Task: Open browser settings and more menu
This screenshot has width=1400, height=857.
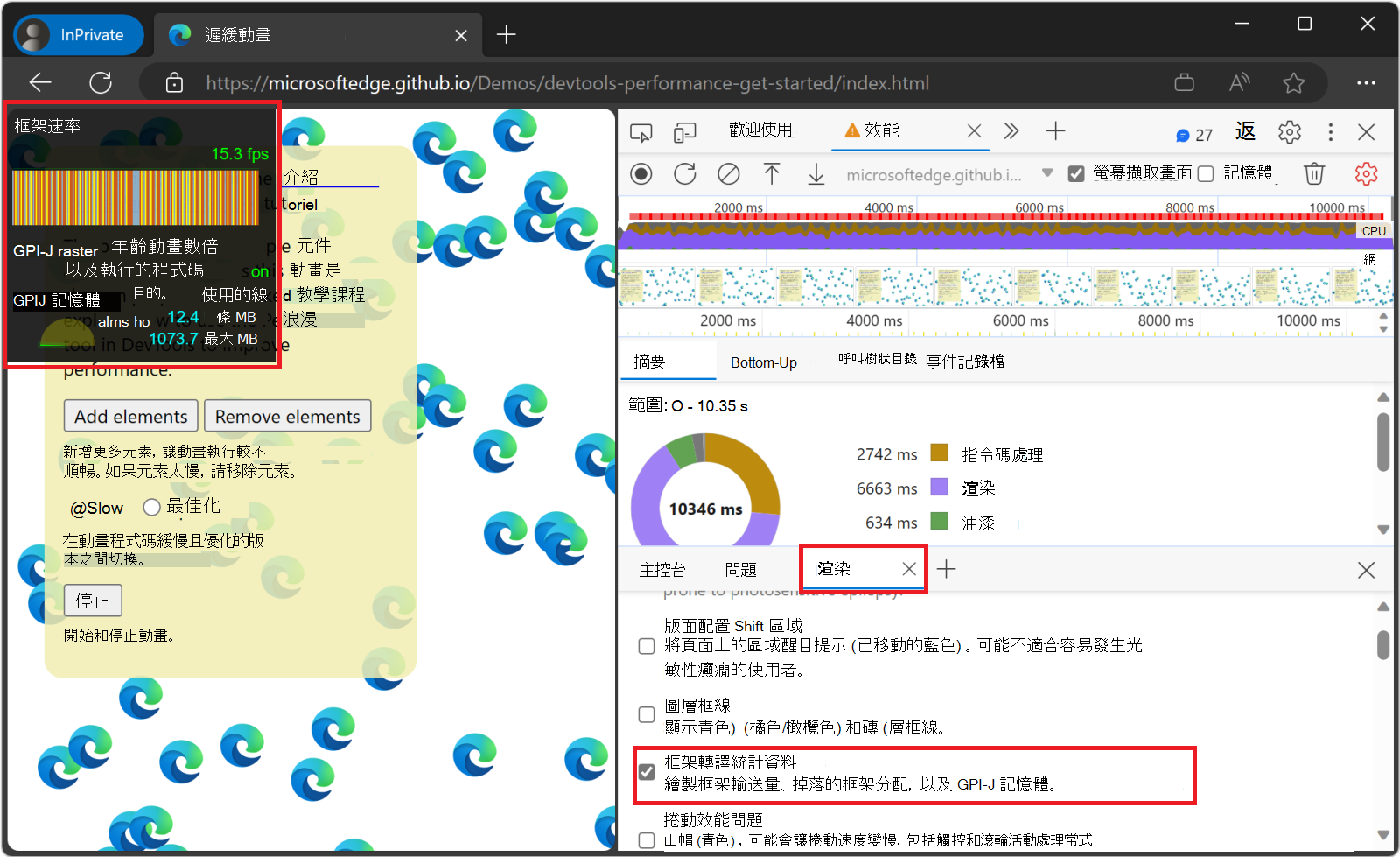Action: click(x=1366, y=83)
